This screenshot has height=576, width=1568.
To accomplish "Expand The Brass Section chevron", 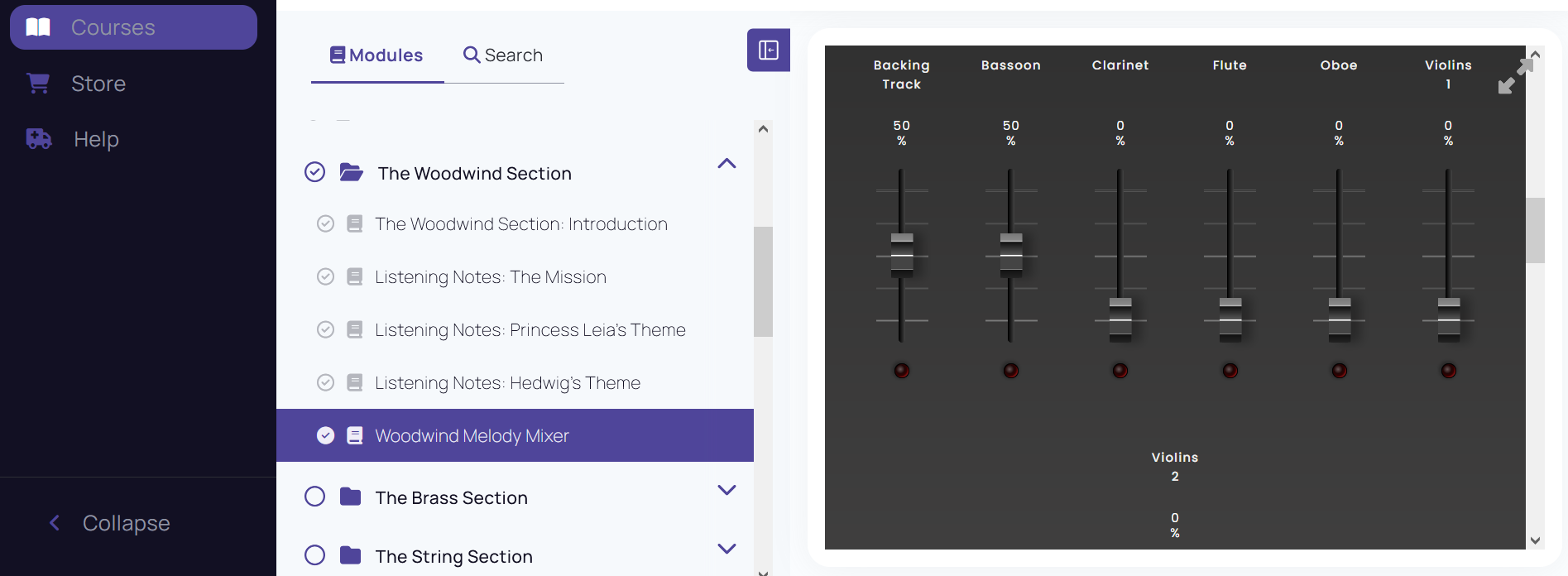I will 726,490.
